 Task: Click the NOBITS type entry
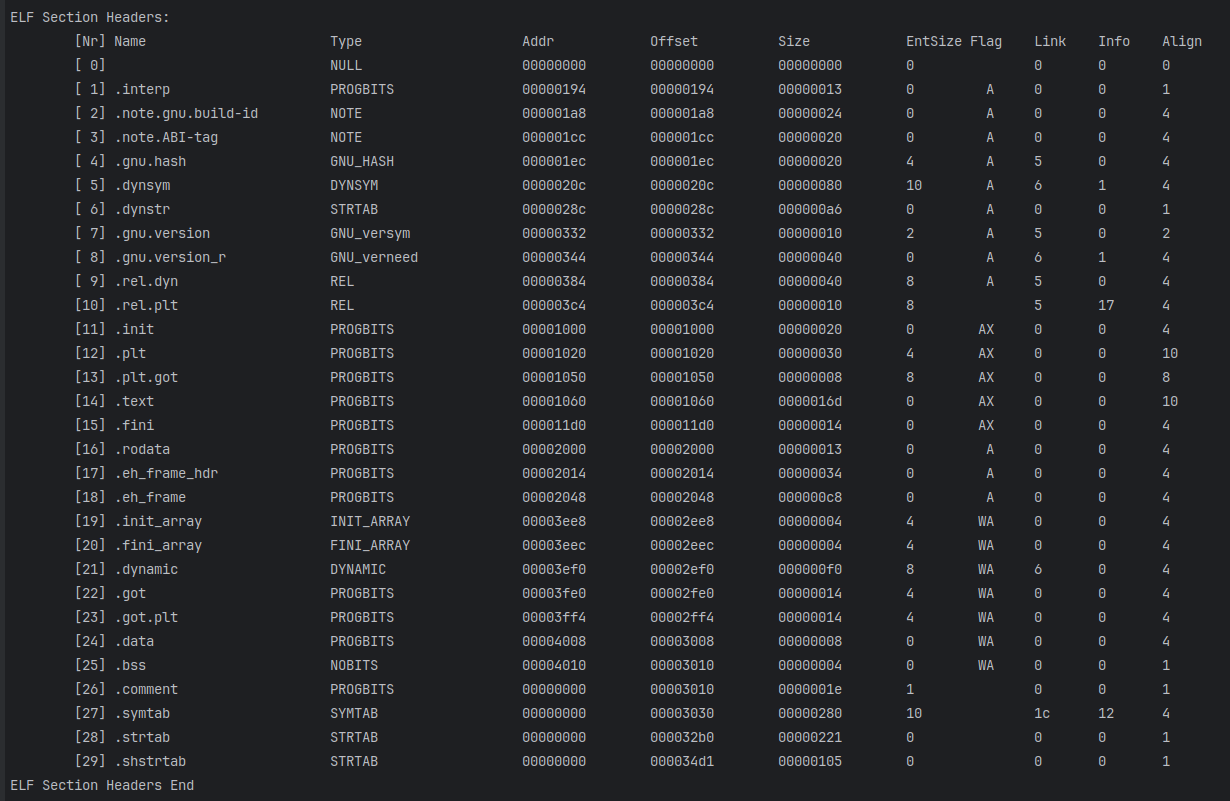354,665
